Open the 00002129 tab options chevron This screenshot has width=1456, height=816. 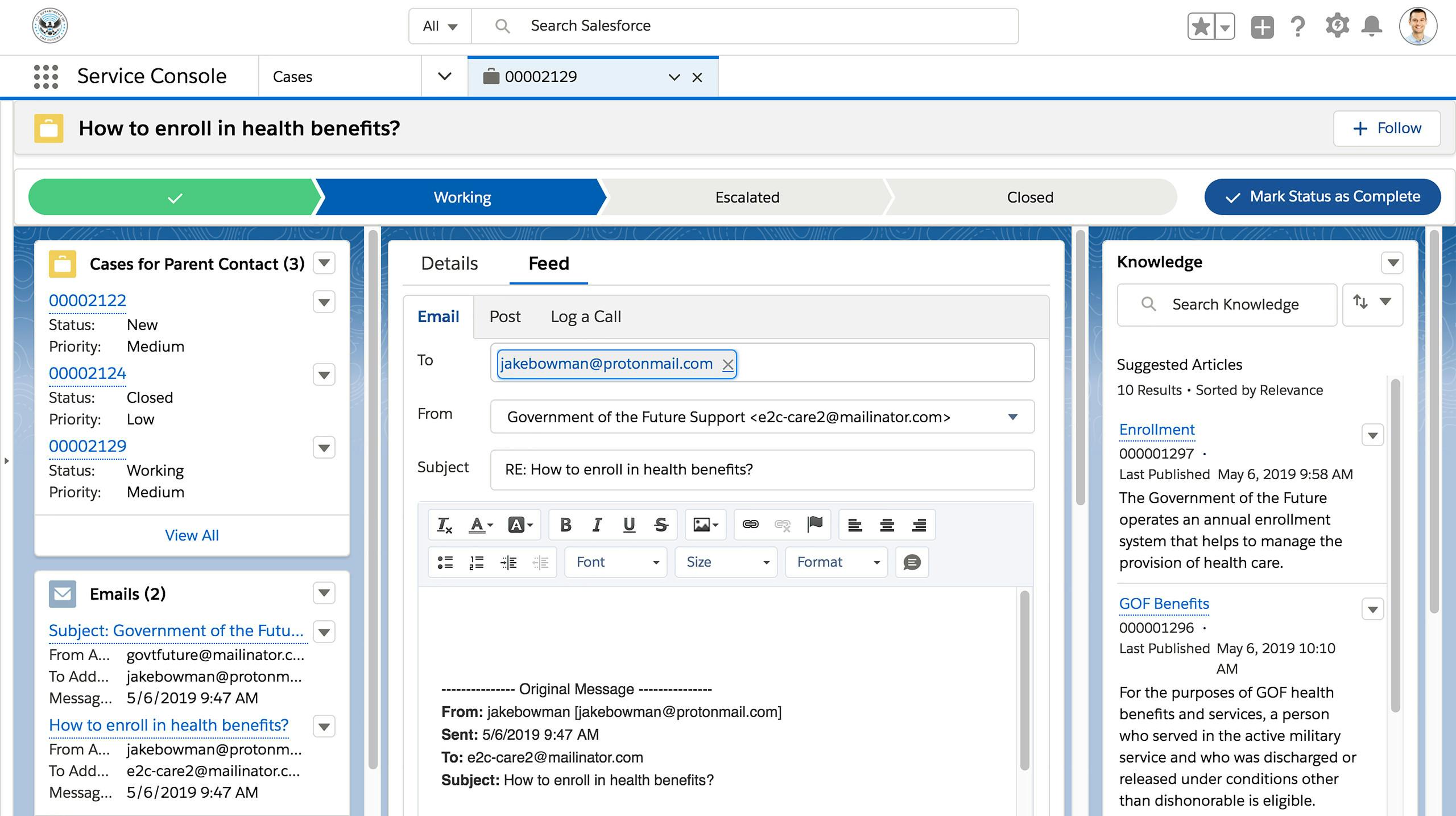click(x=675, y=77)
